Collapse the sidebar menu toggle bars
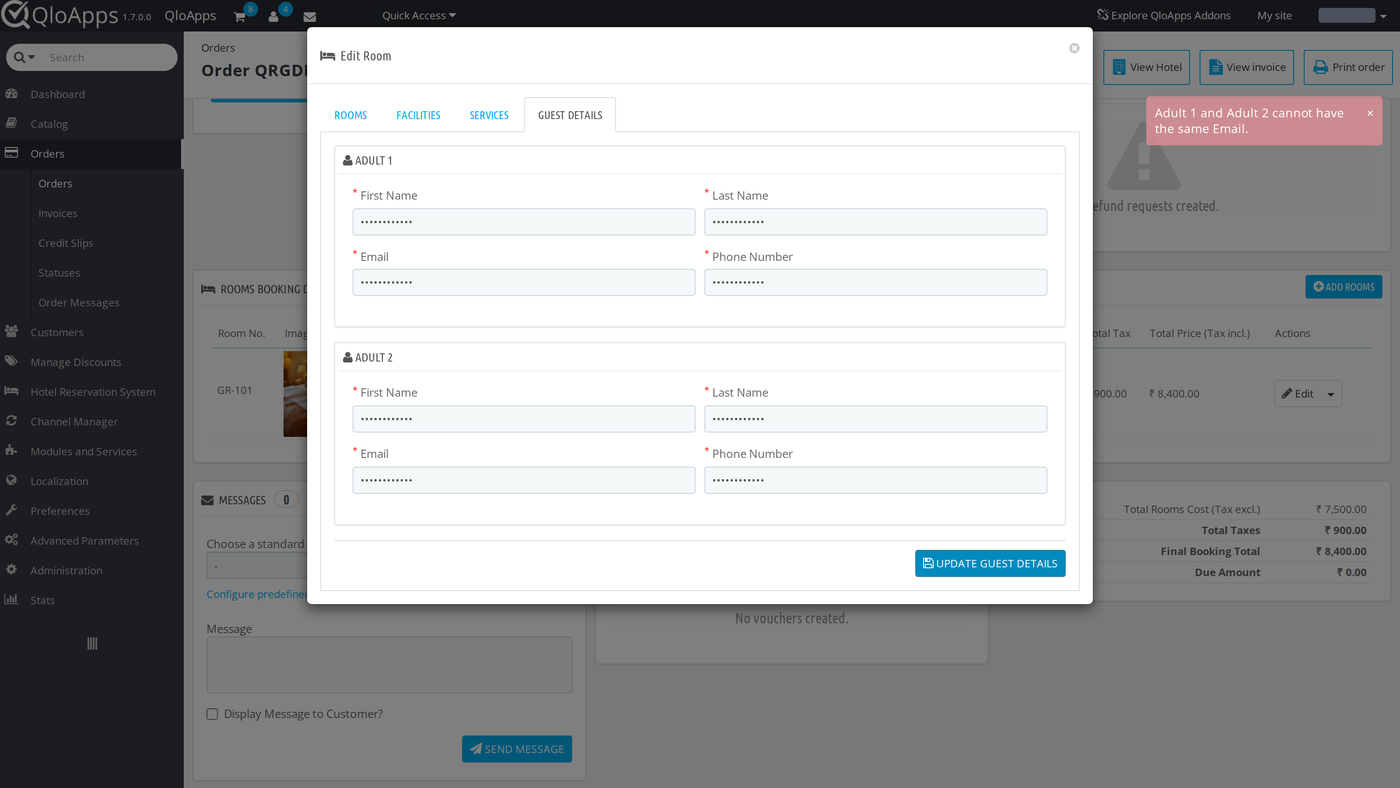 pyautogui.click(x=92, y=644)
